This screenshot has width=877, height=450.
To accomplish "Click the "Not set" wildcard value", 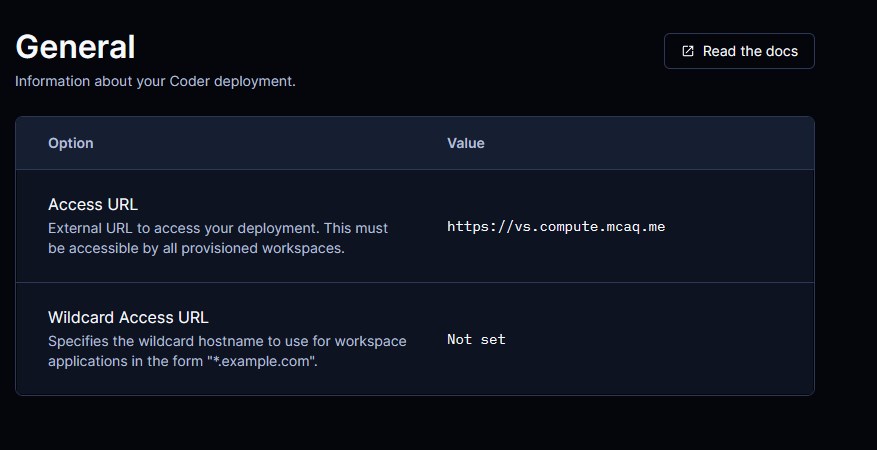I will 476,340.
